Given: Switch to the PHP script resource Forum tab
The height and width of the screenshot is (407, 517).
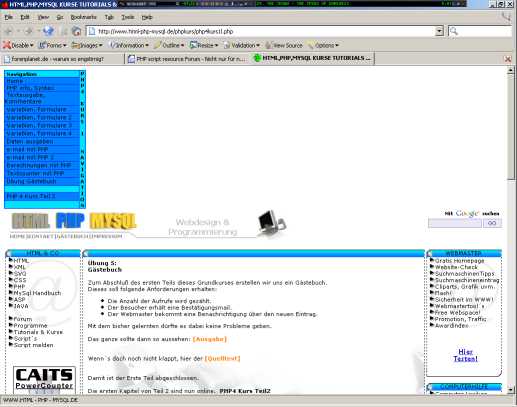Looking at the screenshot, I should 187,59.
